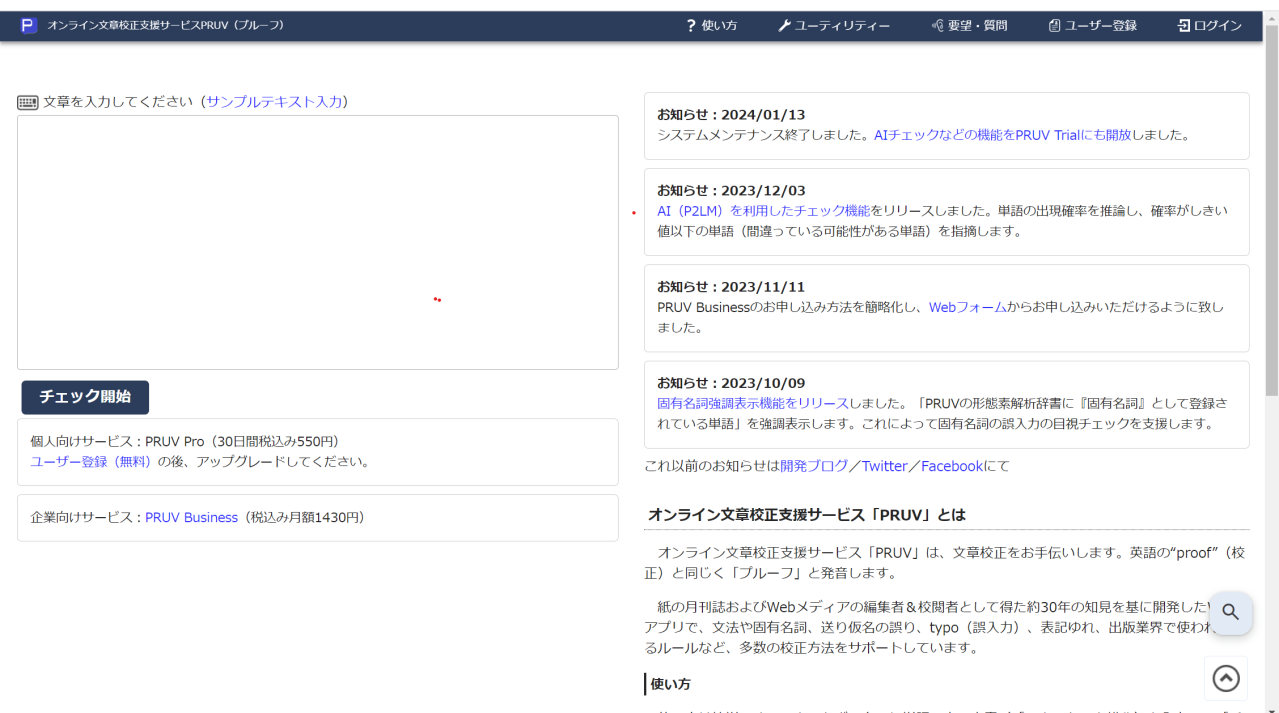The height and width of the screenshot is (713, 1279).
Task: Open the Facebook link
Action: click(952, 466)
